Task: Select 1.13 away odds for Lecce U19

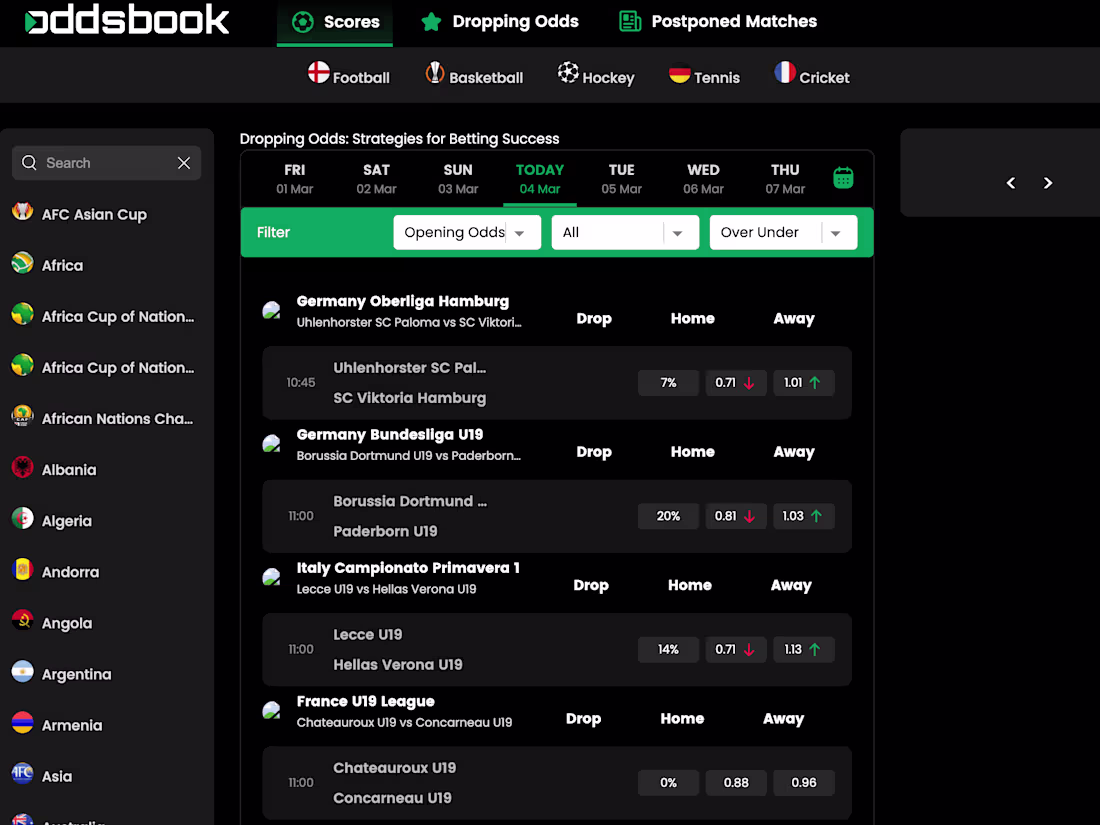Action: click(x=803, y=649)
